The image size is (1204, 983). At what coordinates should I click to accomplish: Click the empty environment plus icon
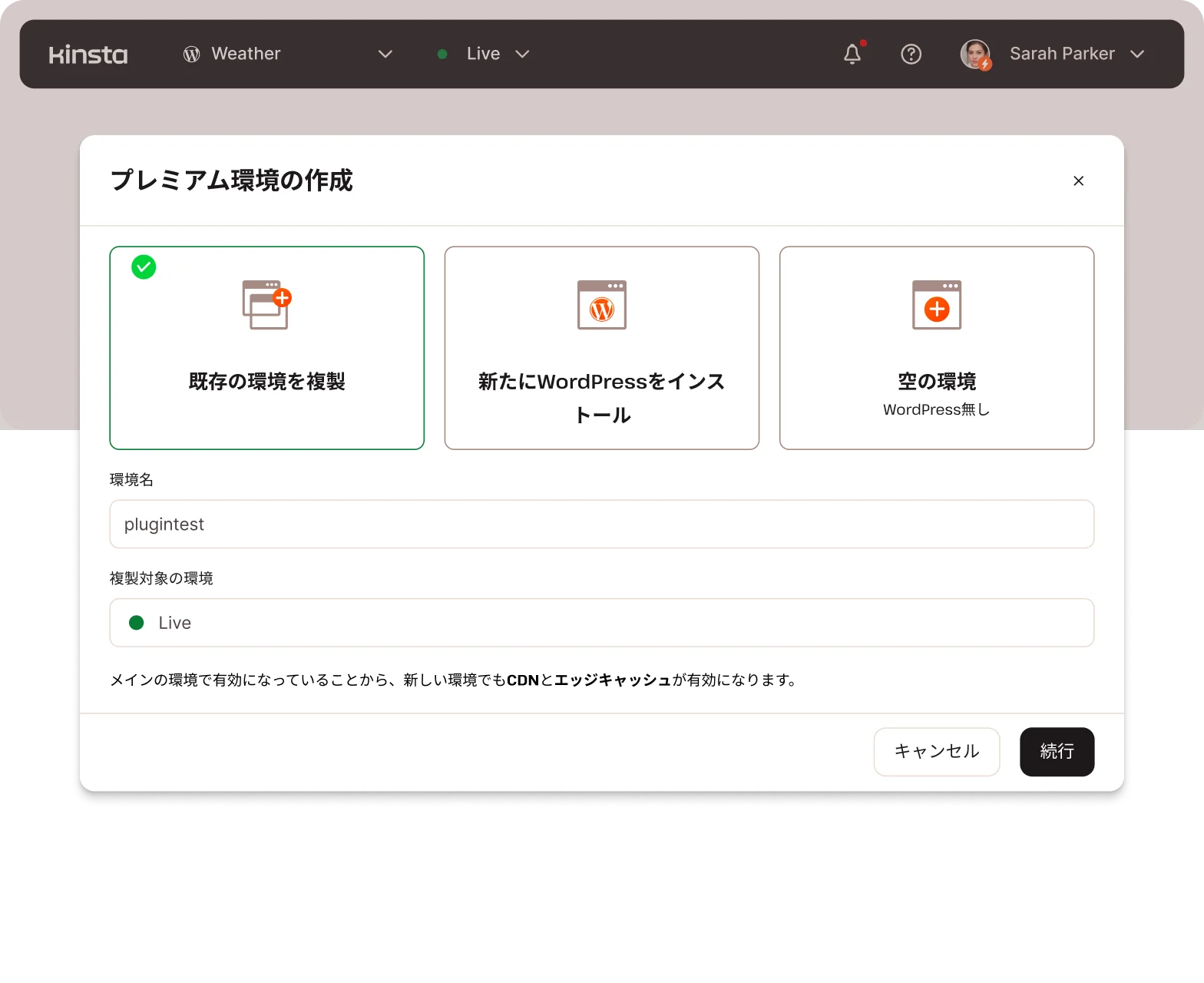[x=936, y=305]
